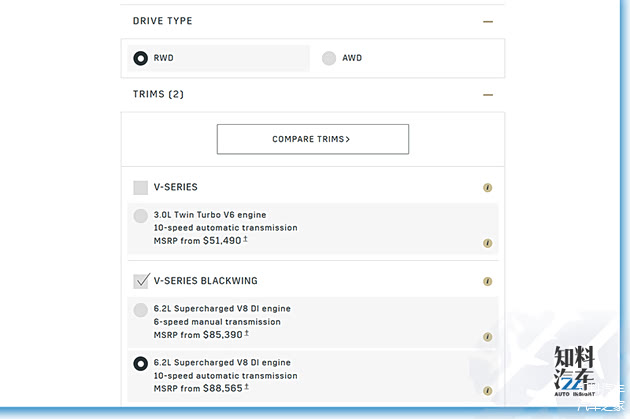Open info icon for V-SERIES BLACKWING trim
The width and height of the screenshot is (630, 419).
click(488, 281)
